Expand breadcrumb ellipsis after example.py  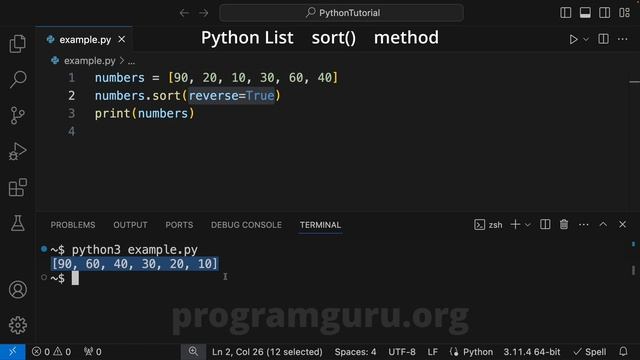coord(131,61)
